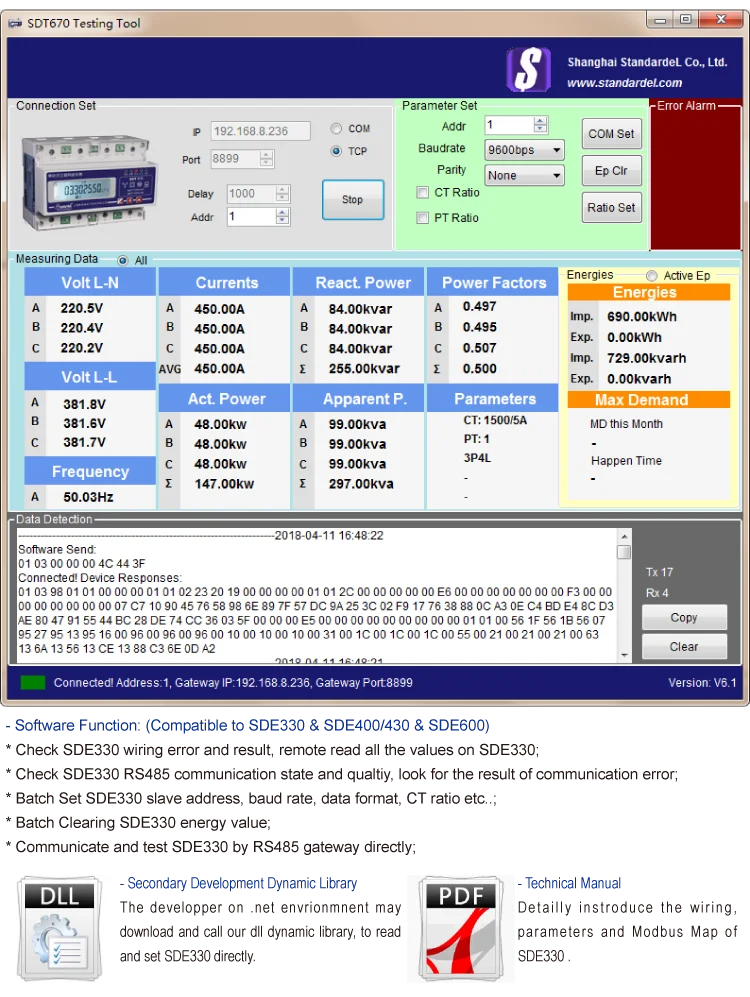Screen dimensions: 750x997
Task: Click the Frequency header
Action: [90, 471]
